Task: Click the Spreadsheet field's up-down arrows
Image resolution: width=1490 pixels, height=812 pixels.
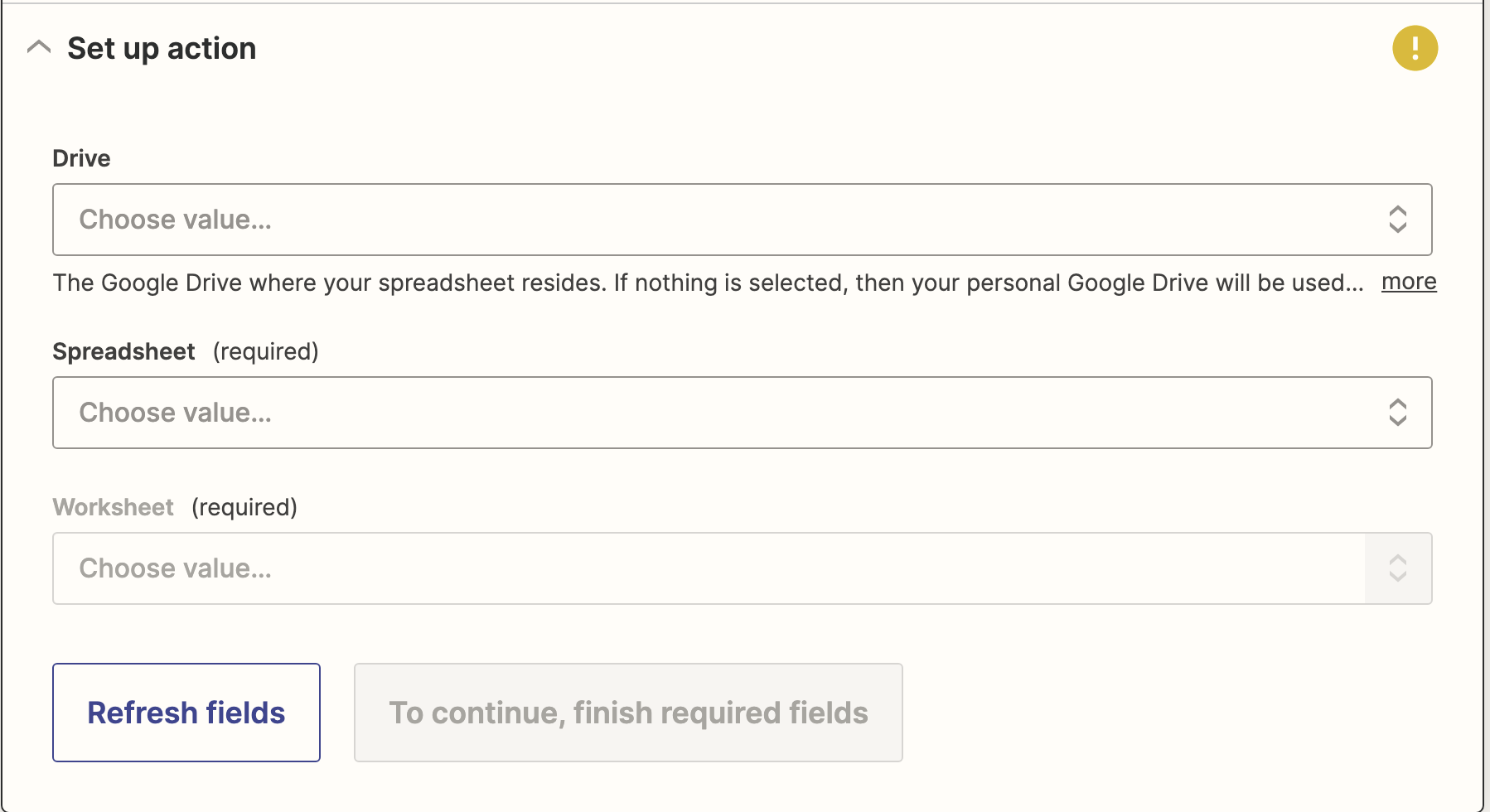Action: (x=1397, y=413)
